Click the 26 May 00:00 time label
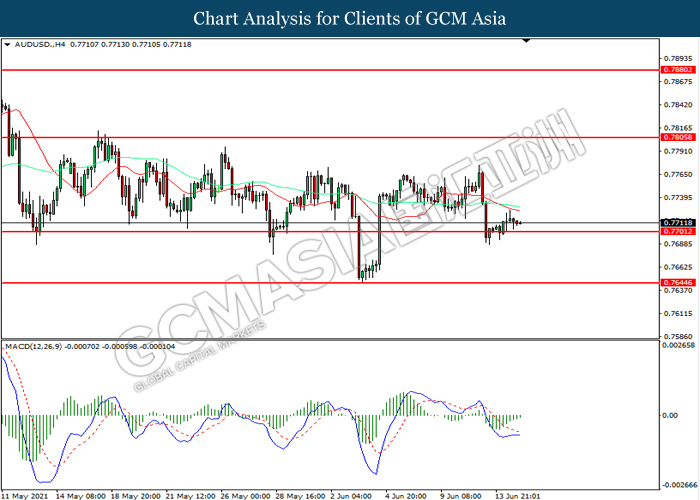Viewport: 700px width, 500px height. [x=245, y=496]
